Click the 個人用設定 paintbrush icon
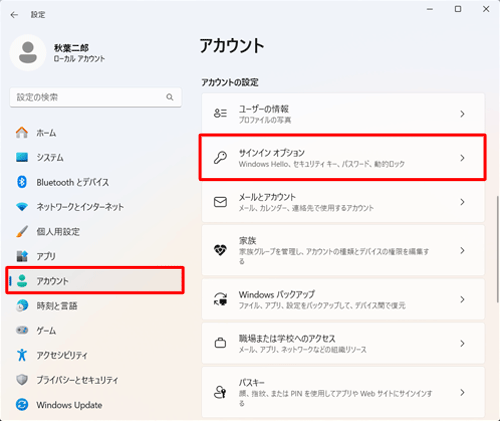500x421 pixels. 22,231
